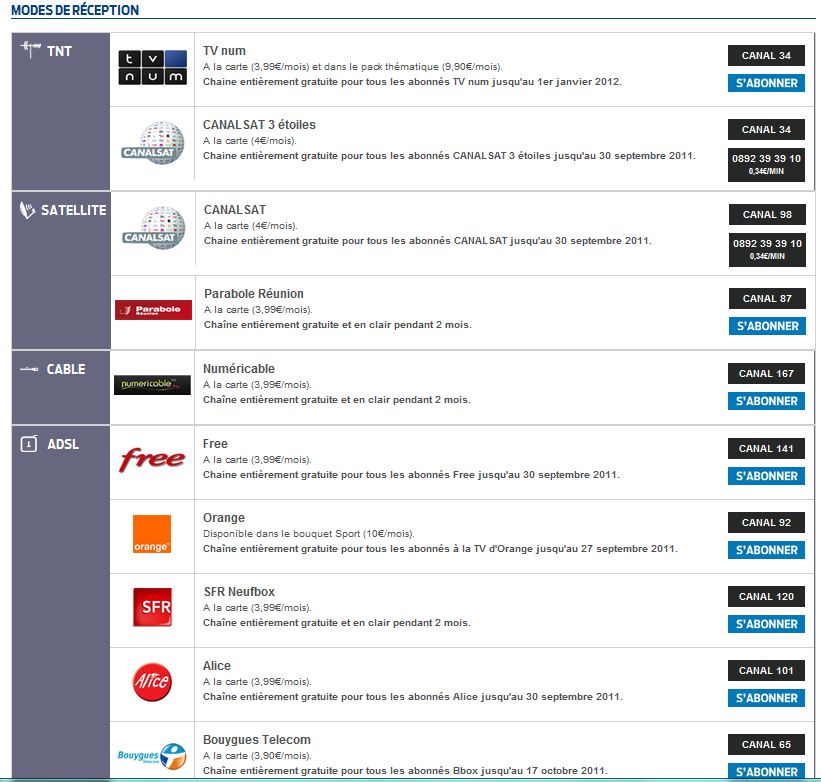
Task: Click the Free logo
Action: pos(152,460)
